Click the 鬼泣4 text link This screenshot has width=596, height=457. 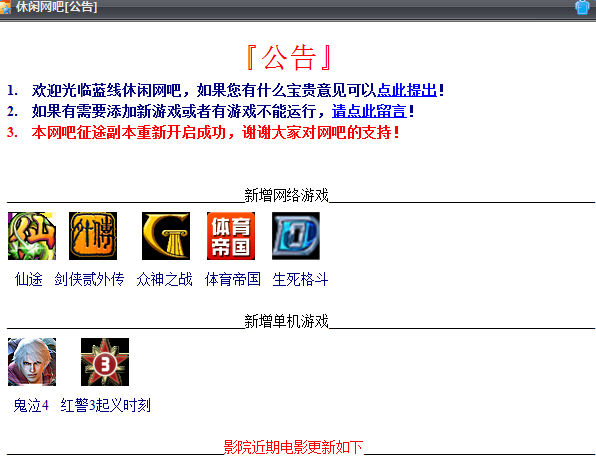tap(31, 405)
